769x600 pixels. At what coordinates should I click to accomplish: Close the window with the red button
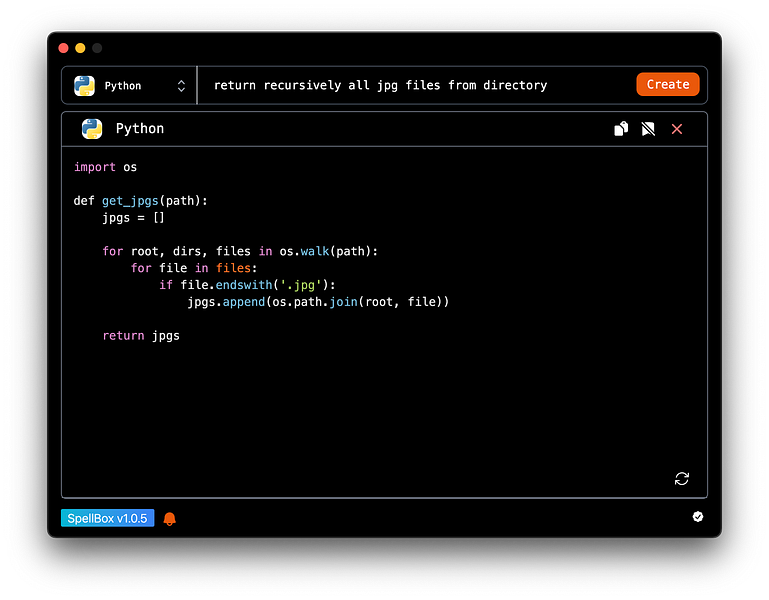click(63, 48)
